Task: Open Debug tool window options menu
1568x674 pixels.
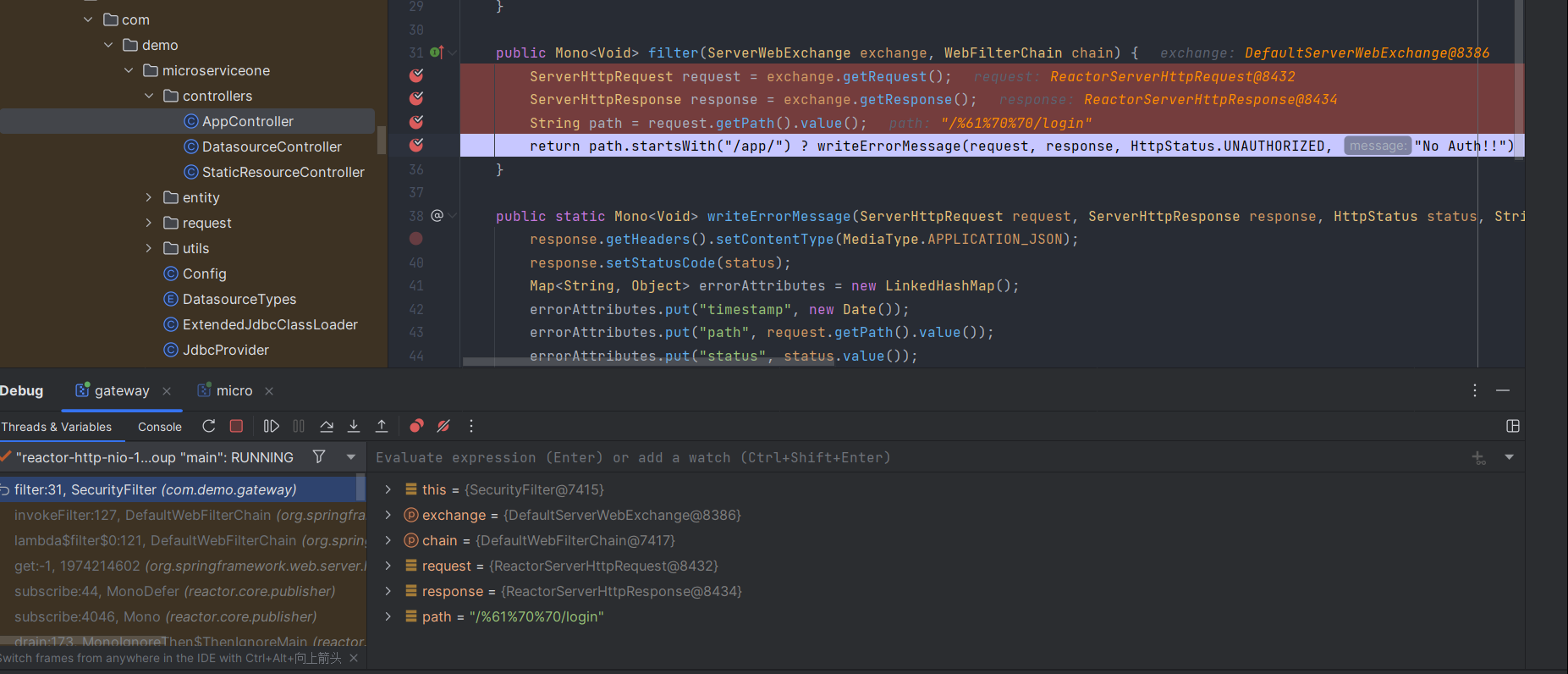Action: (x=1475, y=390)
